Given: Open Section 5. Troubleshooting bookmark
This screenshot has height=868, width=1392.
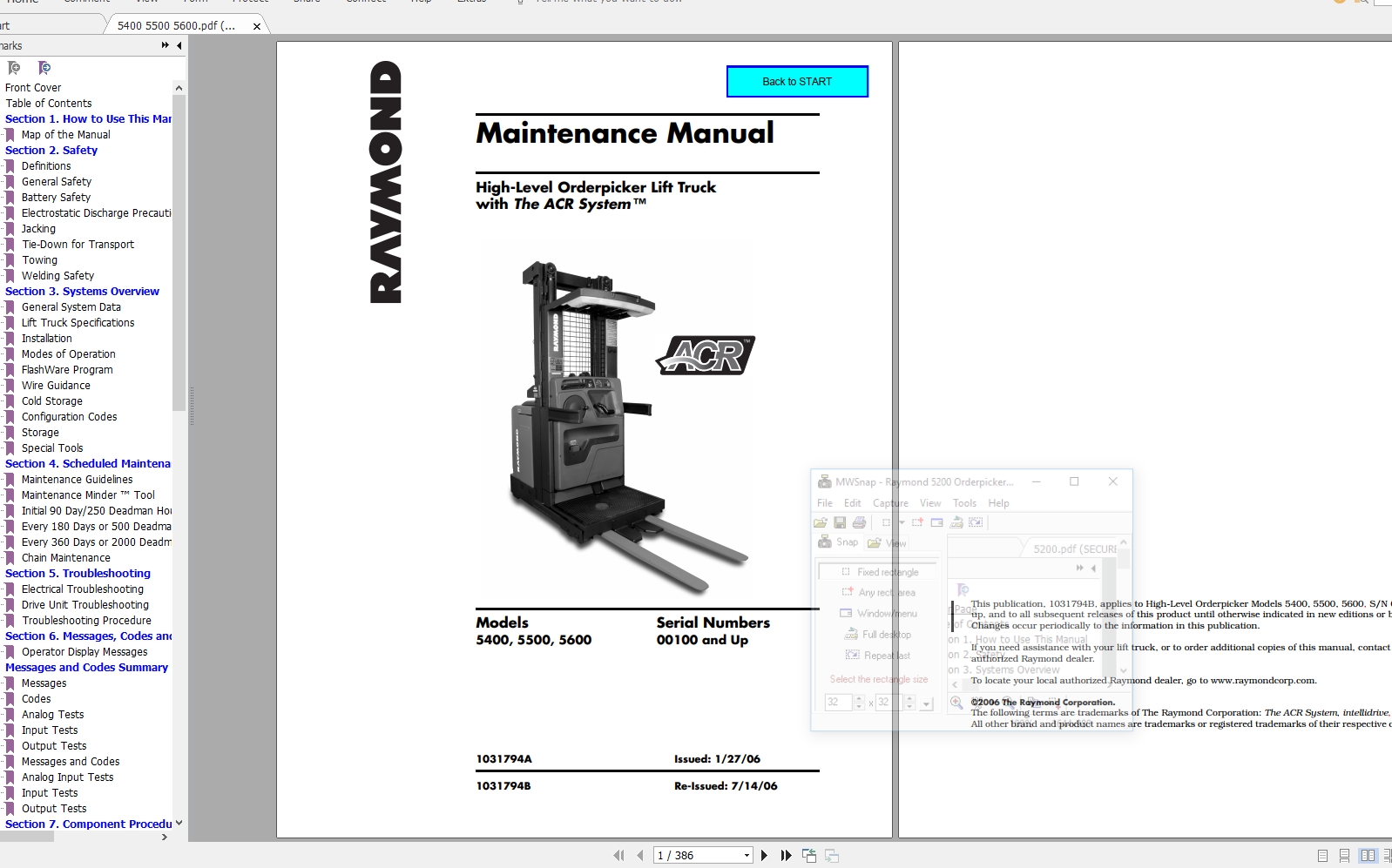Looking at the screenshot, I should 78,574.
